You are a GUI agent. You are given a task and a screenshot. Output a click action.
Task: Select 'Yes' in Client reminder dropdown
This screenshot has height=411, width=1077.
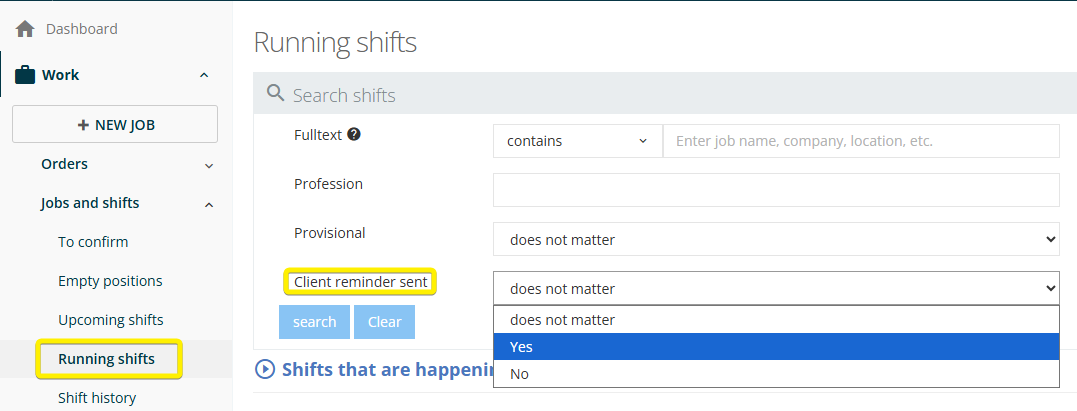pos(775,347)
